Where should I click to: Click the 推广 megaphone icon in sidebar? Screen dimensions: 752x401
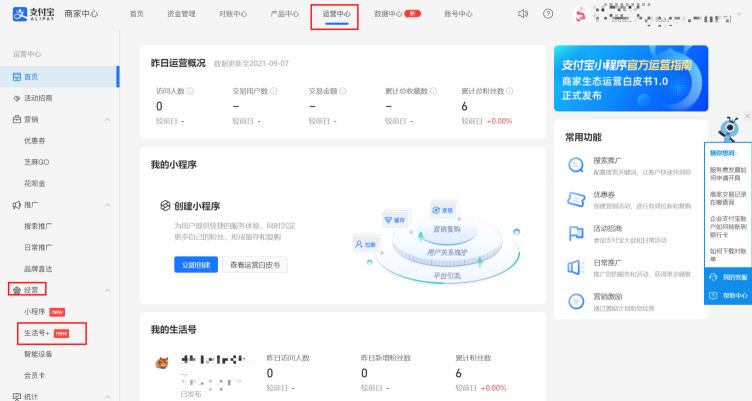(x=17, y=205)
